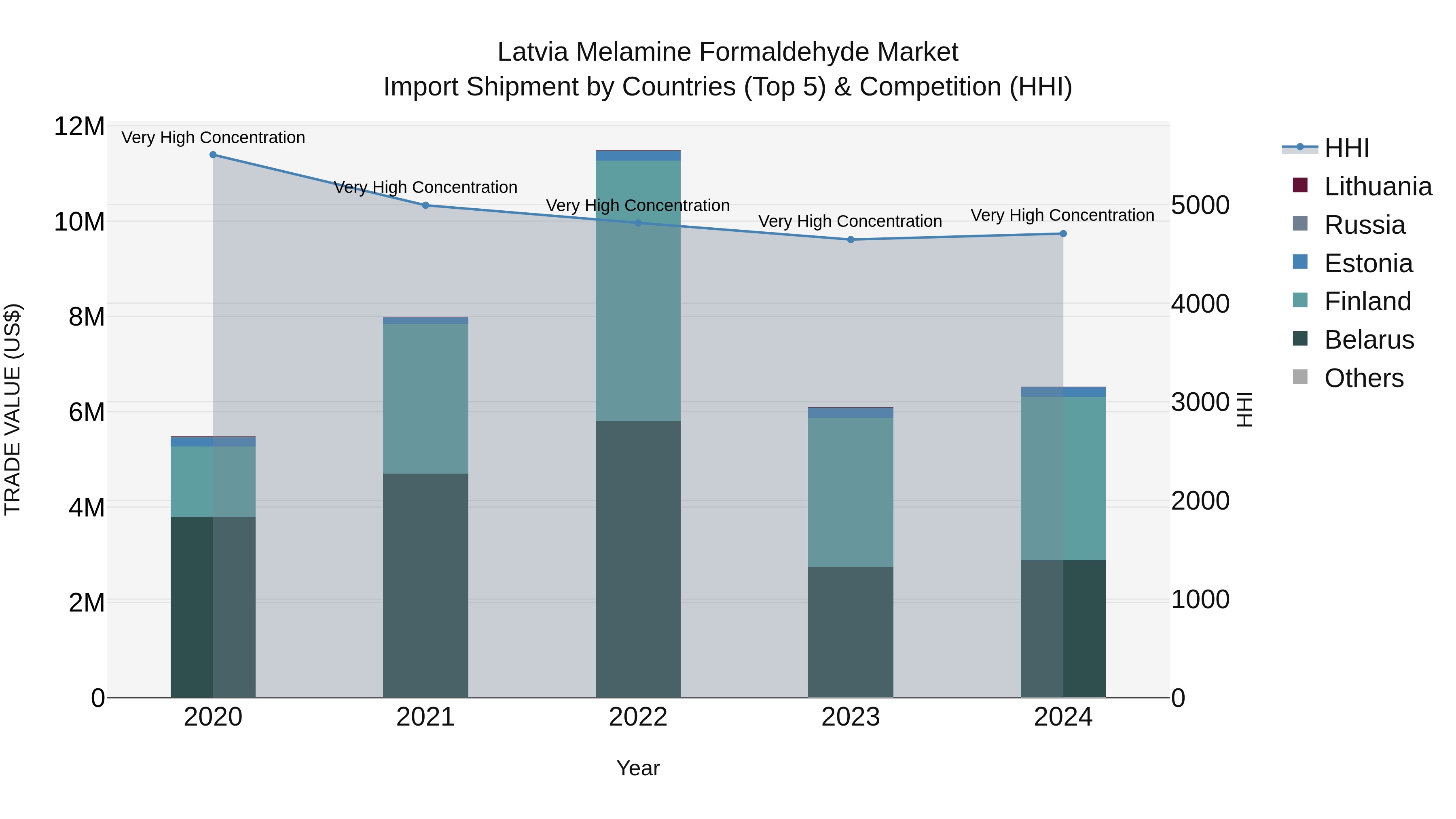1456x819 pixels.
Task: Select the 2023 HHI data point
Action: 851,240
